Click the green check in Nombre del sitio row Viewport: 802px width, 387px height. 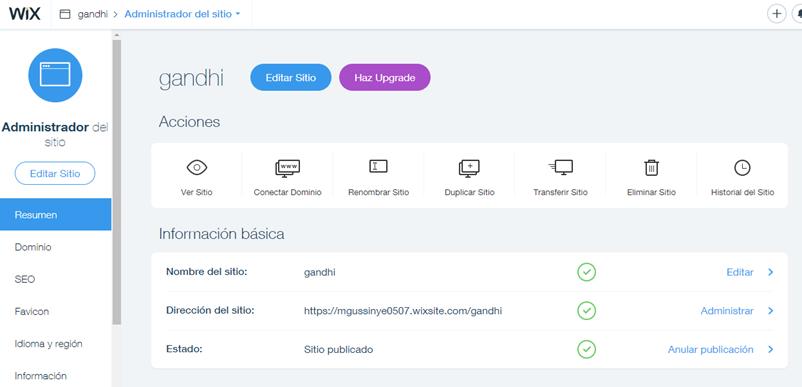(x=587, y=271)
